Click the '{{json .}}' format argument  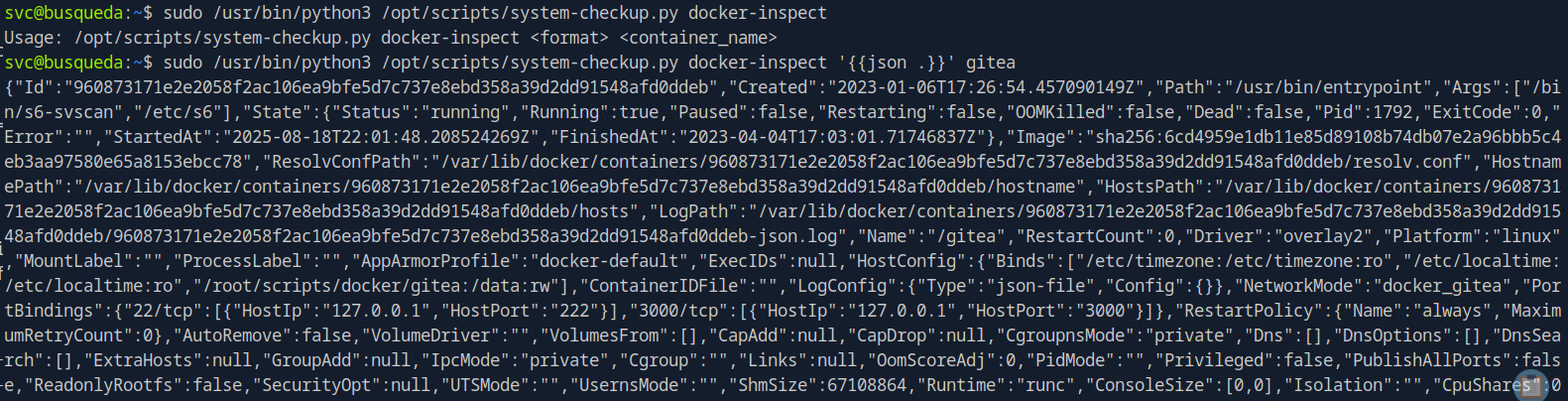[896, 63]
